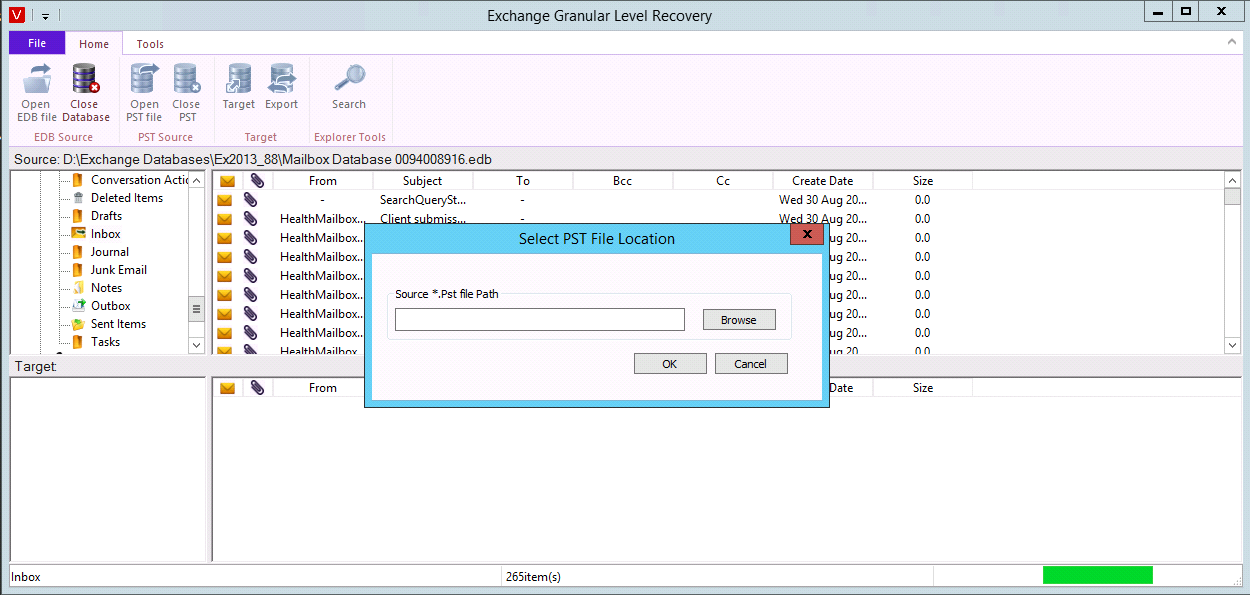Select the Target tool in the ribbon

pyautogui.click(x=239, y=87)
